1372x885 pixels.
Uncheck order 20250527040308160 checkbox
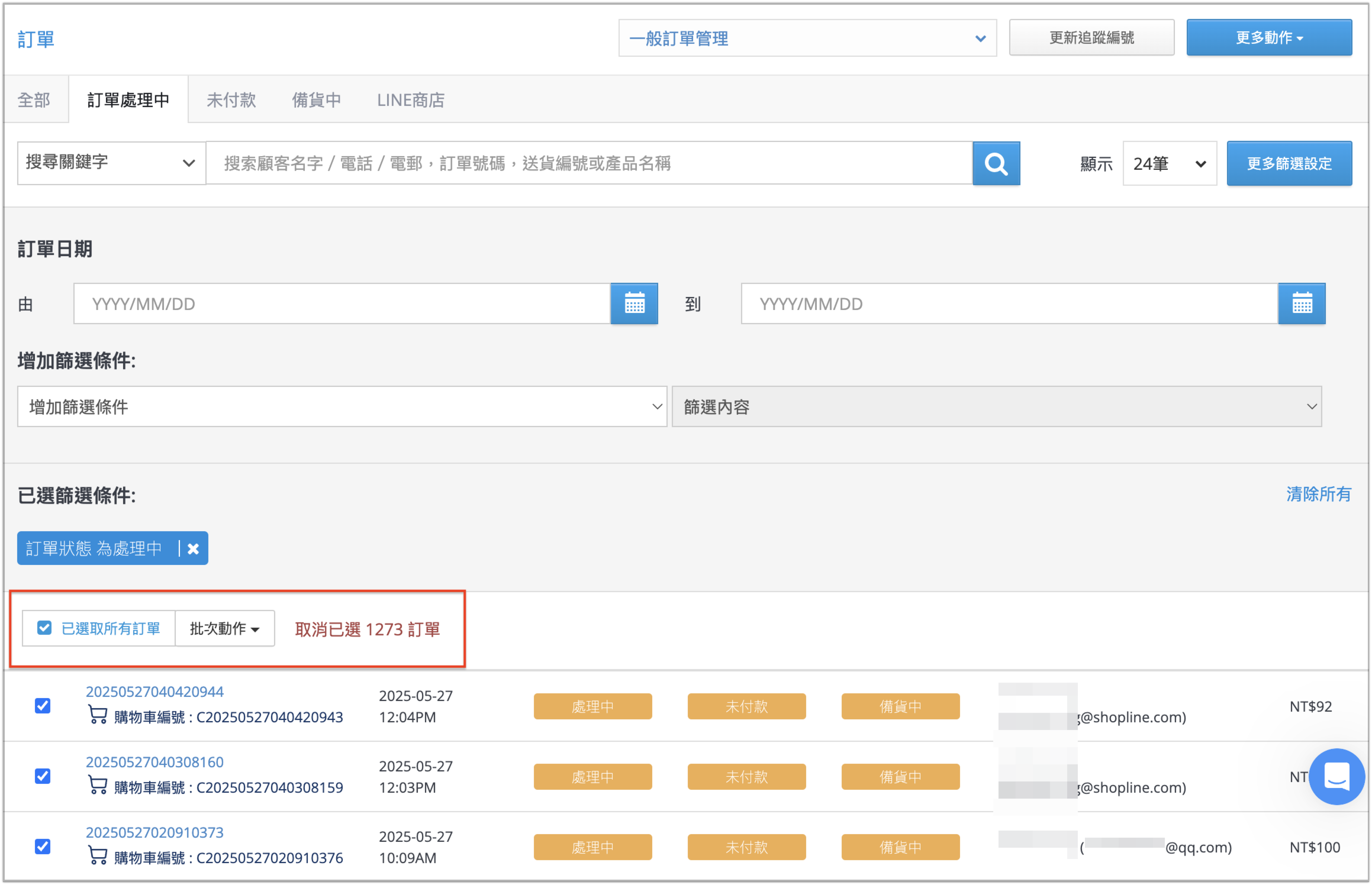point(43,776)
